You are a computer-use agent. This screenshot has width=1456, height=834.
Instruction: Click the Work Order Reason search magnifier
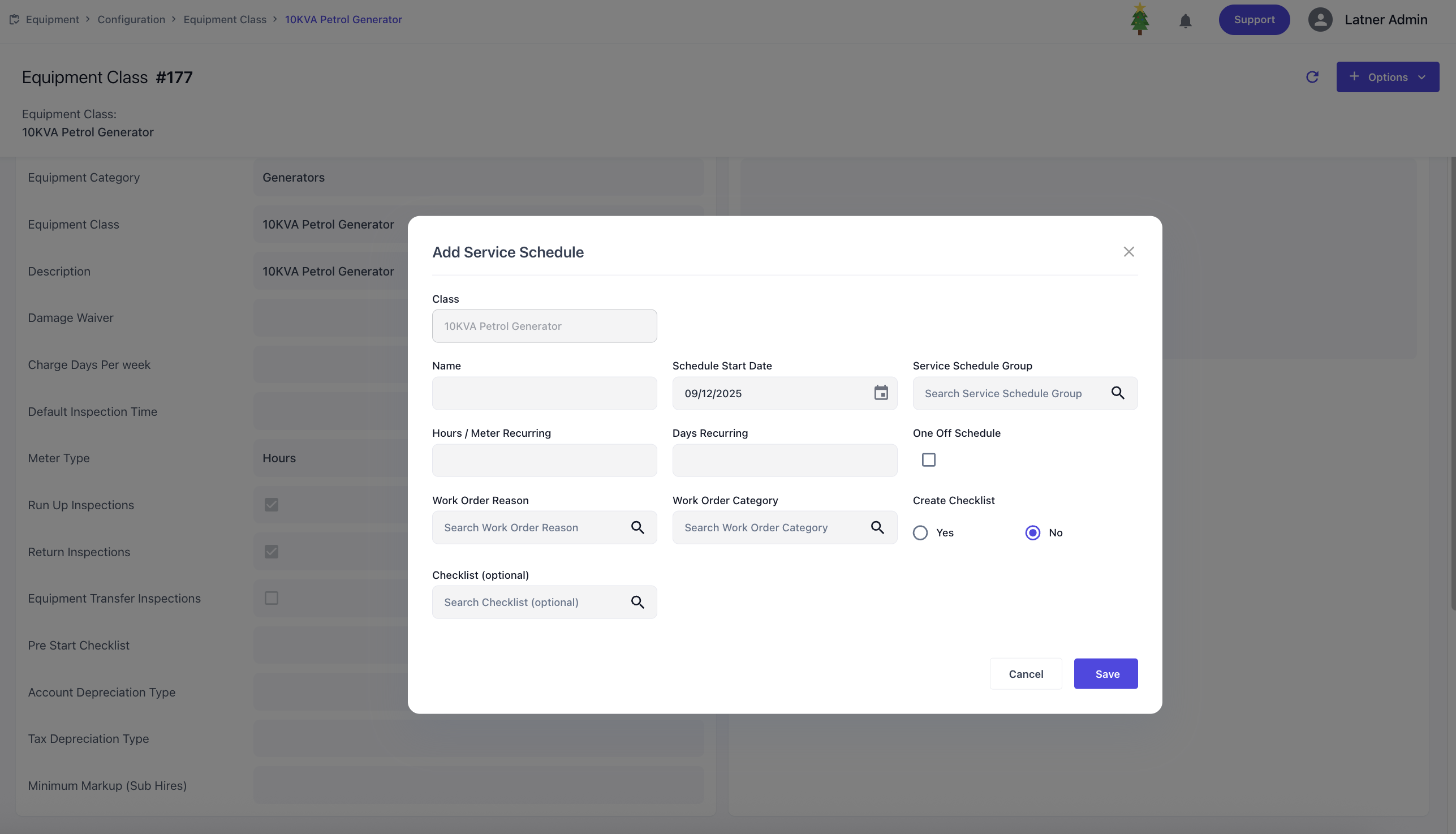coord(637,527)
